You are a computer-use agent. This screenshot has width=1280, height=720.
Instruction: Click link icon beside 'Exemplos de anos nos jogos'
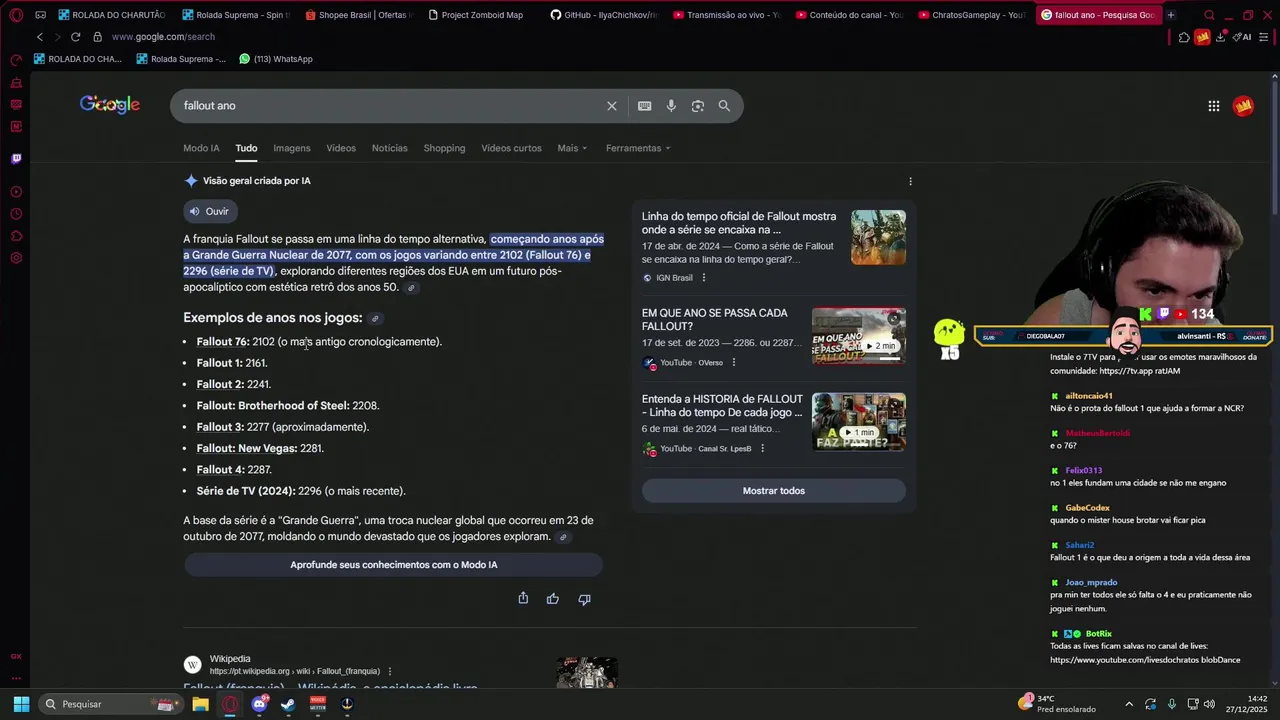pos(375,319)
